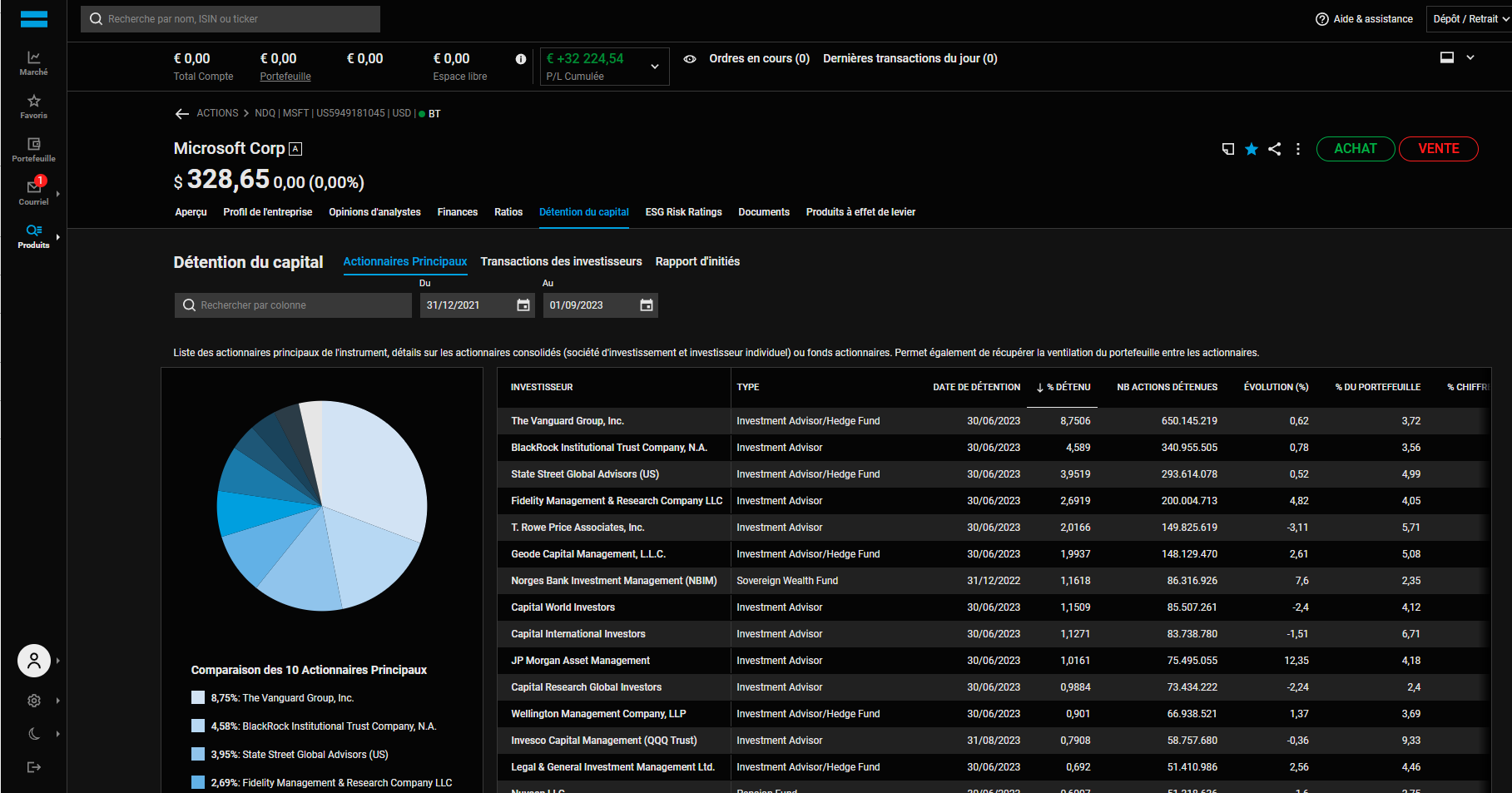Click the sort arrow on % DÉTENU column
Screen dimensions: 1512x793
tap(1040, 388)
